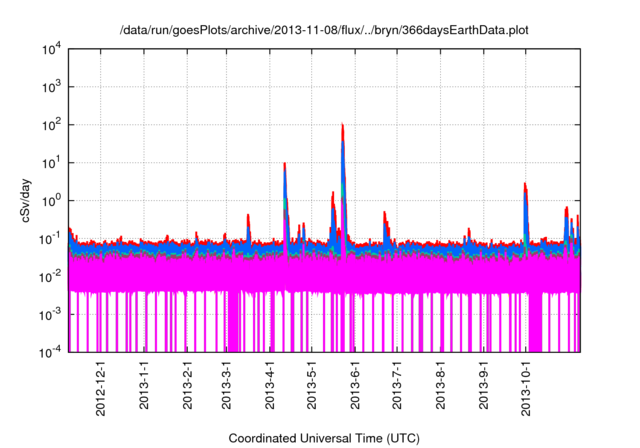
Task: Click the 2013-2-1 date tick label
Action: tap(187, 385)
